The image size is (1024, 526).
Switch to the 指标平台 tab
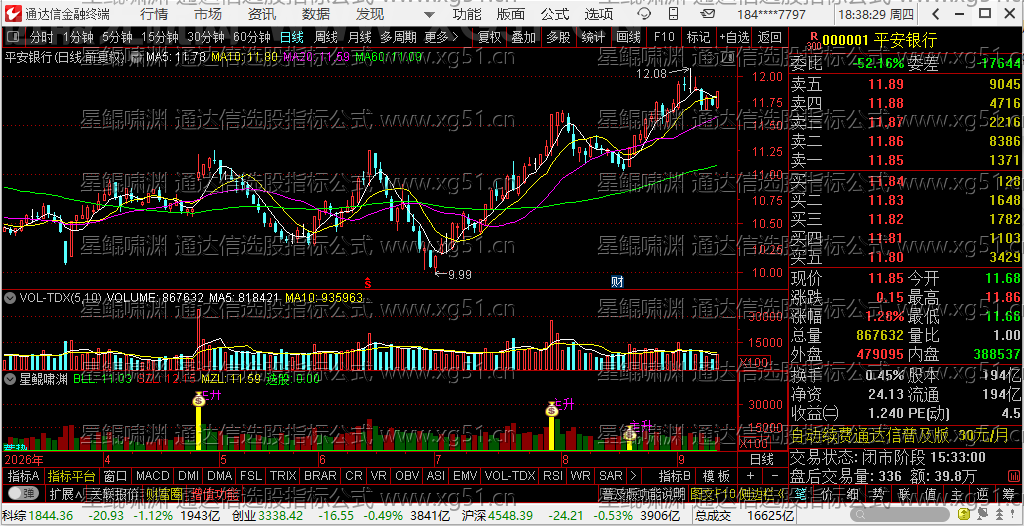pos(72,476)
